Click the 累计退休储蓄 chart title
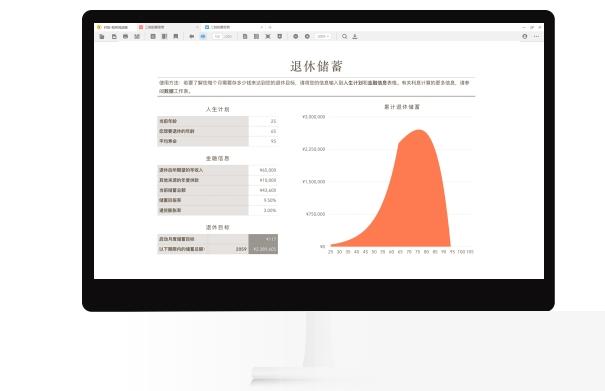Image resolution: width=605 pixels, height=391 pixels. click(x=402, y=107)
